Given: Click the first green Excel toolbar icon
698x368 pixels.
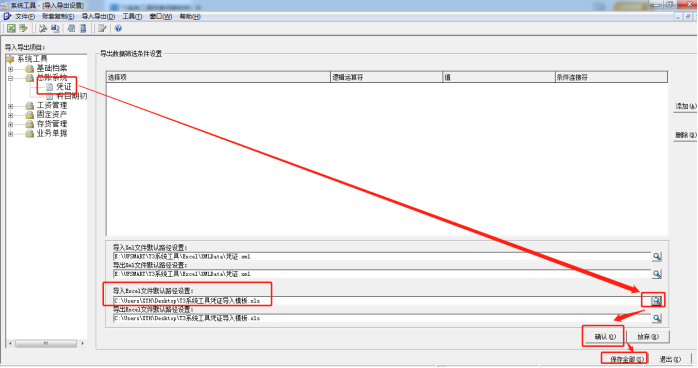Looking at the screenshot, I should [x=11, y=28].
